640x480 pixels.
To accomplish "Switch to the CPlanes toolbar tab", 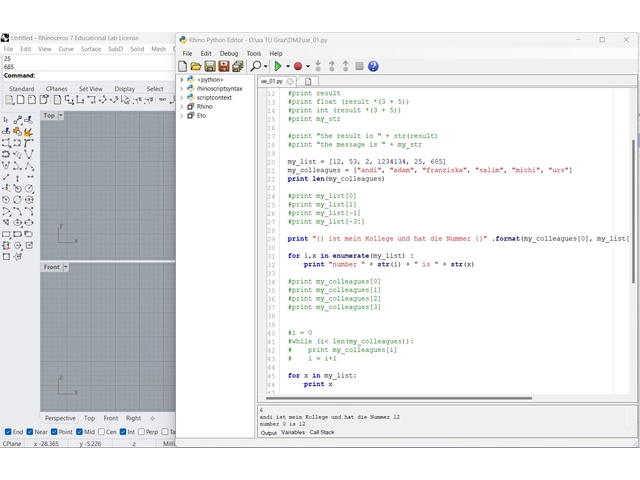I will coord(56,89).
